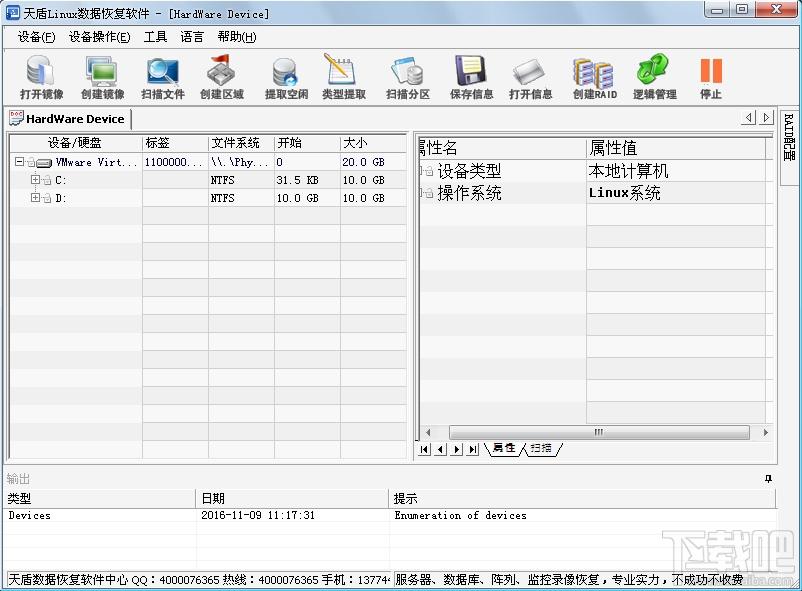Image resolution: width=802 pixels, height=591 pixels.
Task: Open the 设备操作(E) menu
Action: pos(99,37)
